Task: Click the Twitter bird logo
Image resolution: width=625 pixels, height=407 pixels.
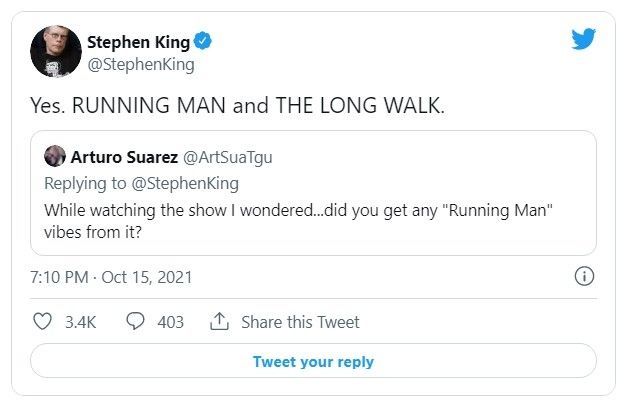Action: point(584,39)
